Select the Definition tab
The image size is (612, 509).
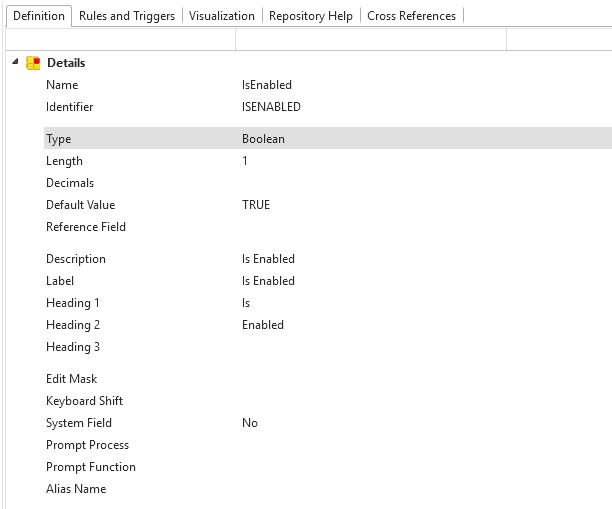(38, 16)
